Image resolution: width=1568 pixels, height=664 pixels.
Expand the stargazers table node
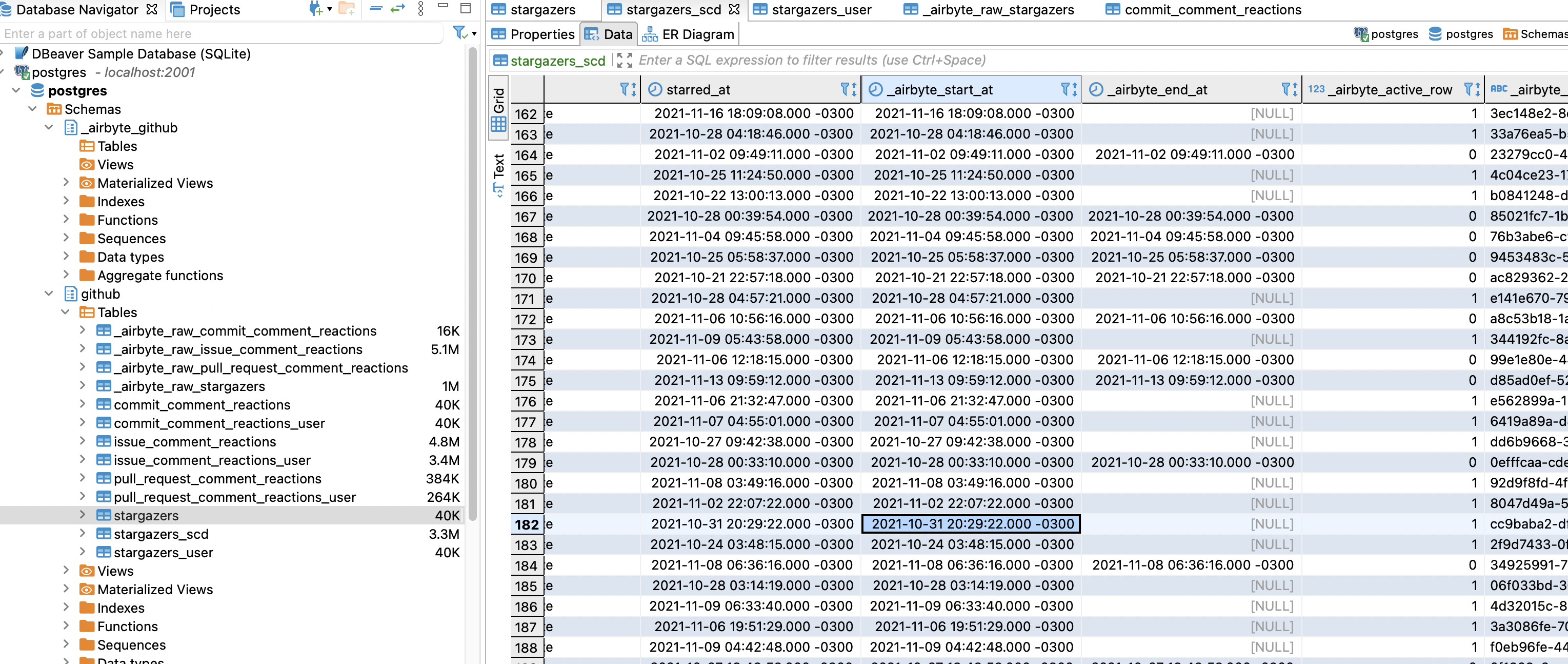point(82,515)
